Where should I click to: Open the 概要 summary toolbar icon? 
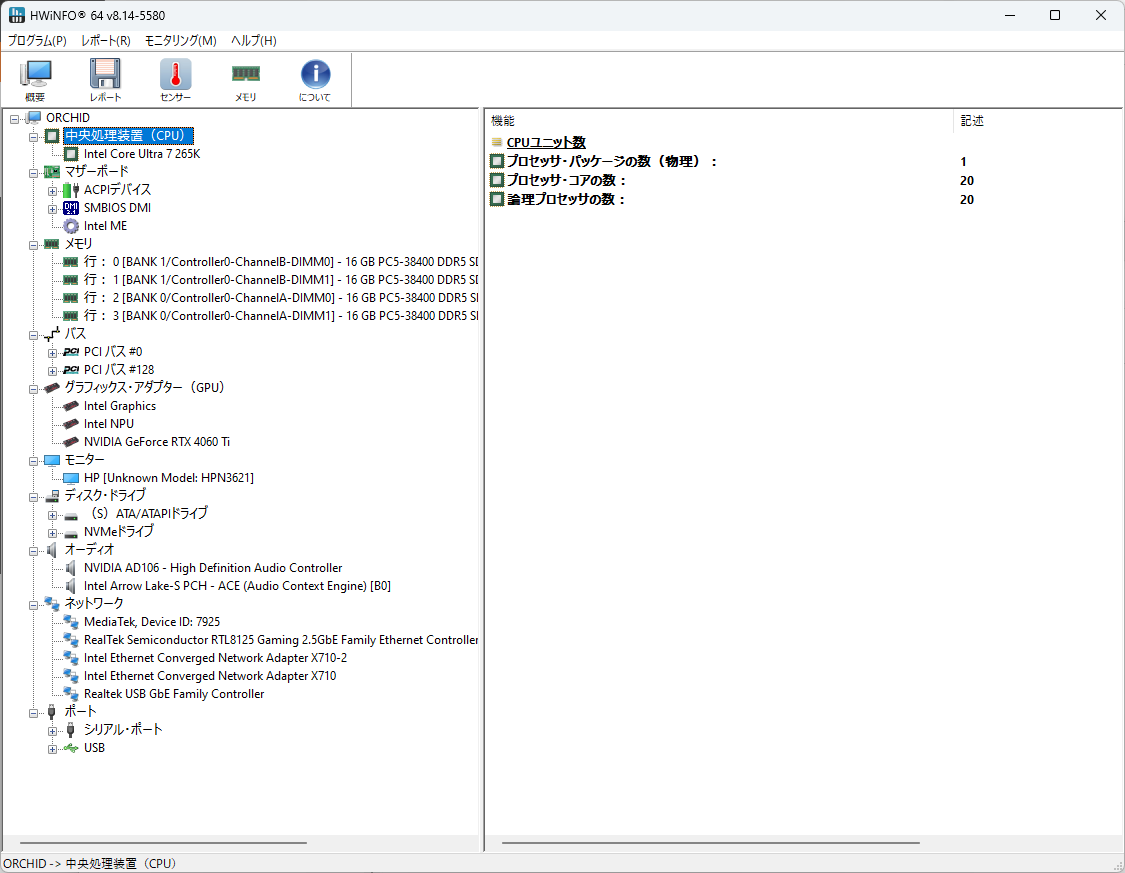[35, 80]
